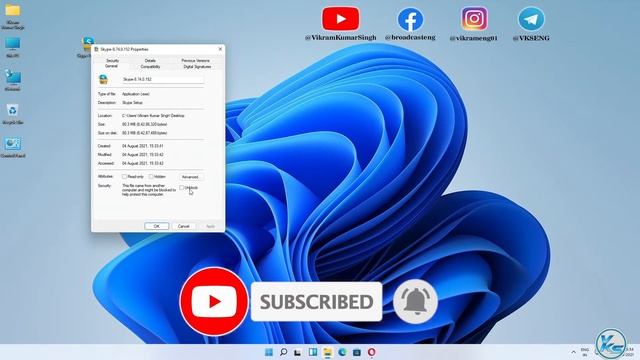
Task: Click the Properties dialog title bar text
Action: [x=124, y=49]
